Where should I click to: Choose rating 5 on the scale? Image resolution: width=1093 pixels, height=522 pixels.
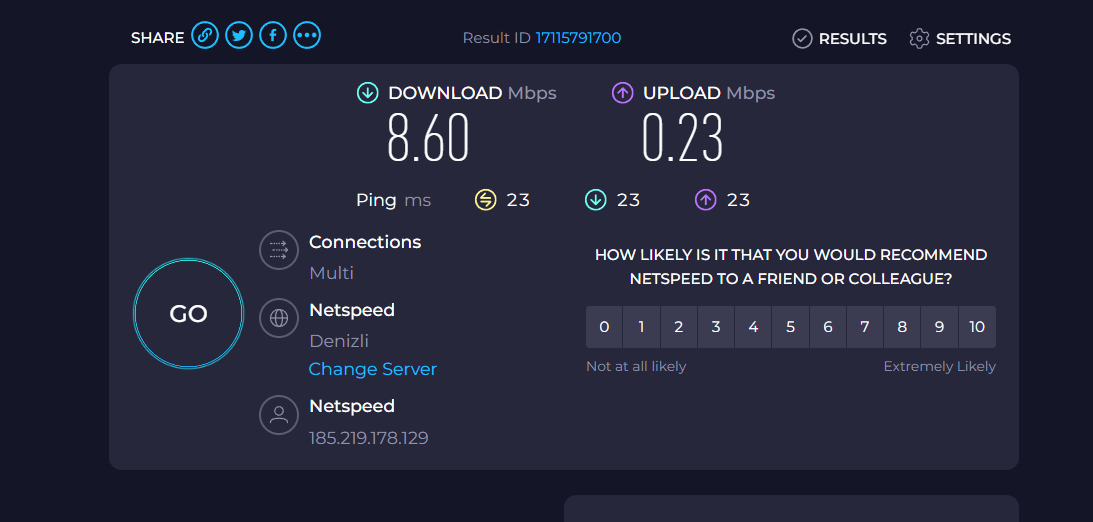pyautogui.click(x=790, y=327)
